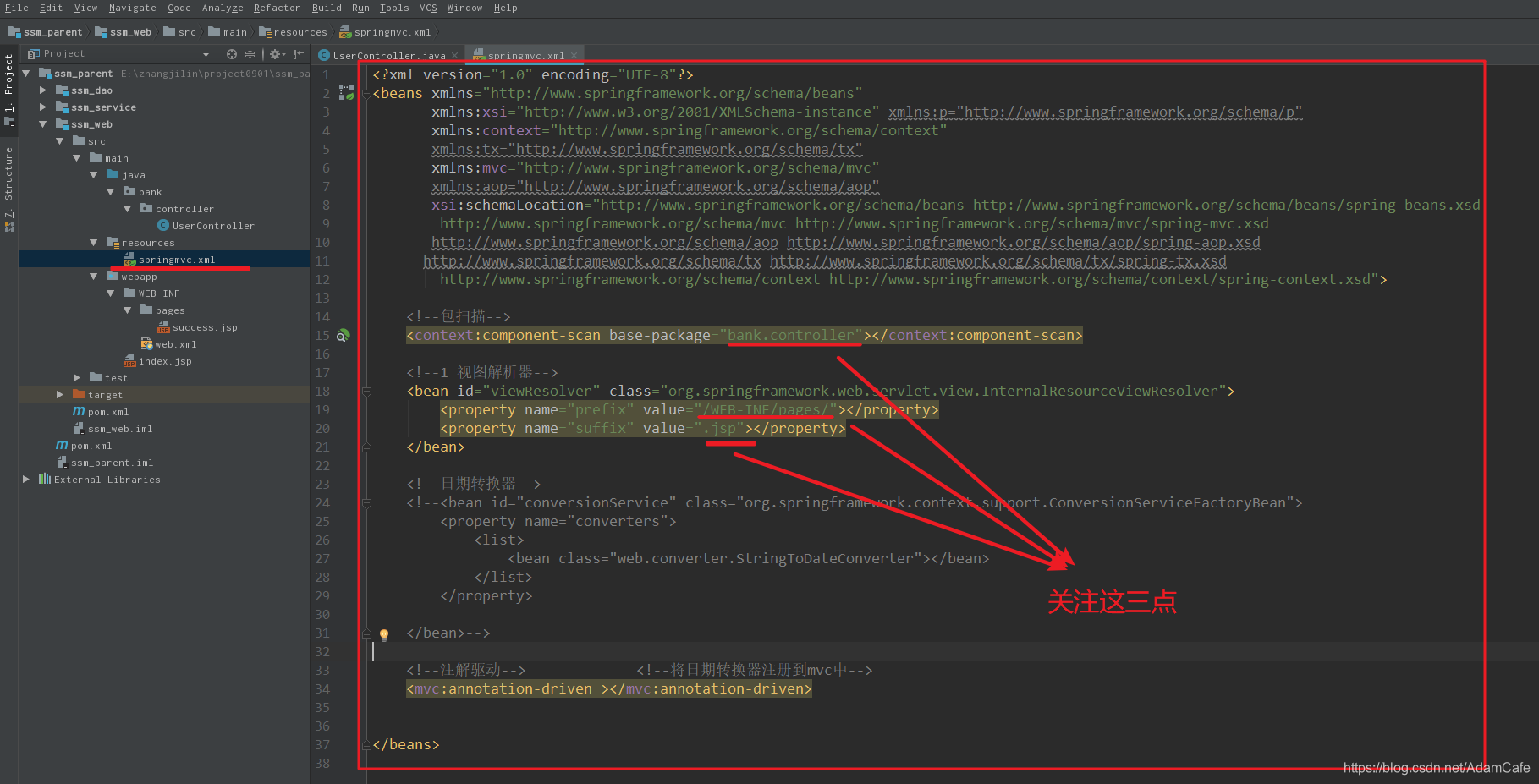Click the Project view icon in panel header
Screen dimensions: 1539x784
point(34,54)
